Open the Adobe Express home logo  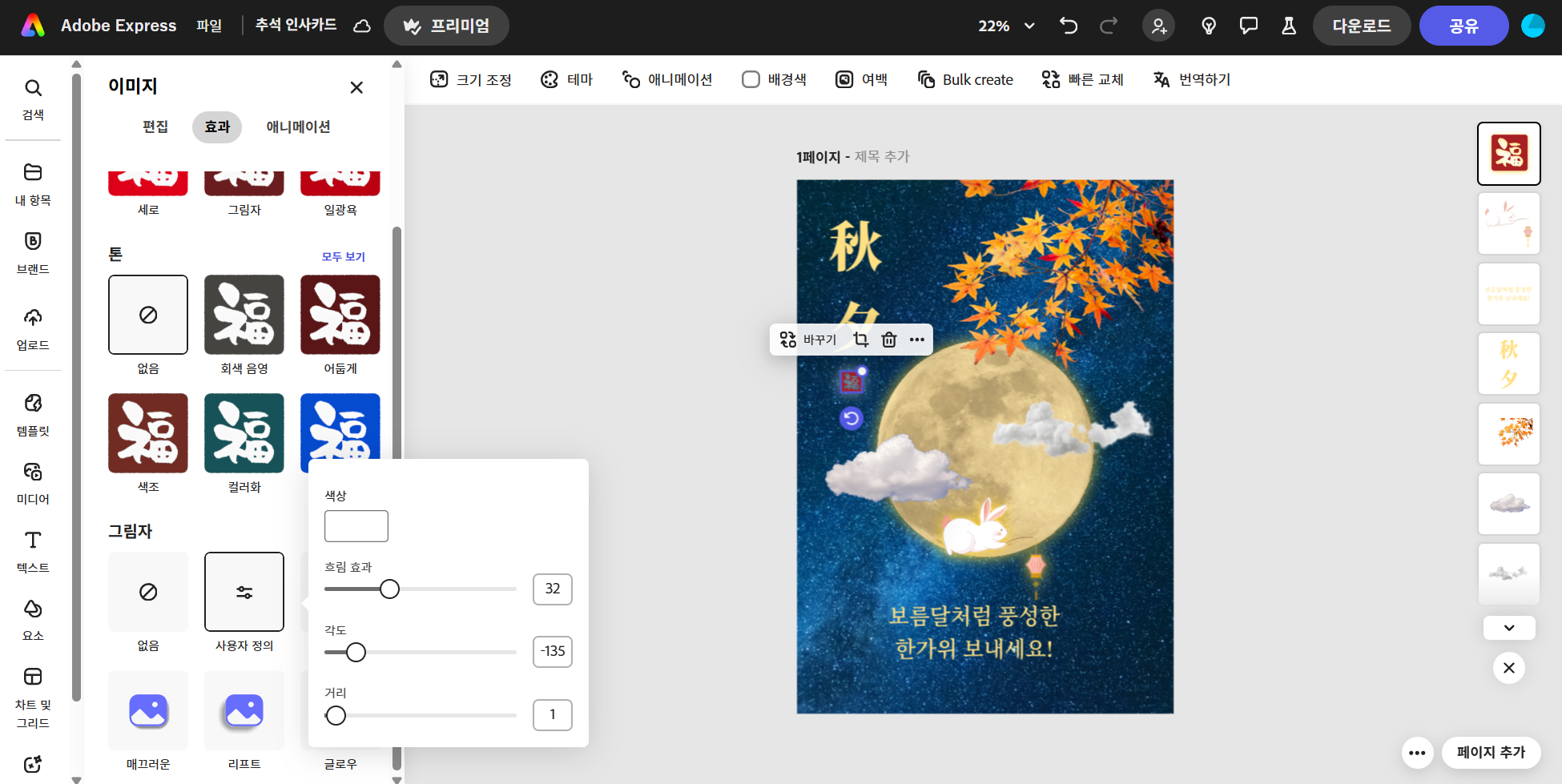(33, 26)
